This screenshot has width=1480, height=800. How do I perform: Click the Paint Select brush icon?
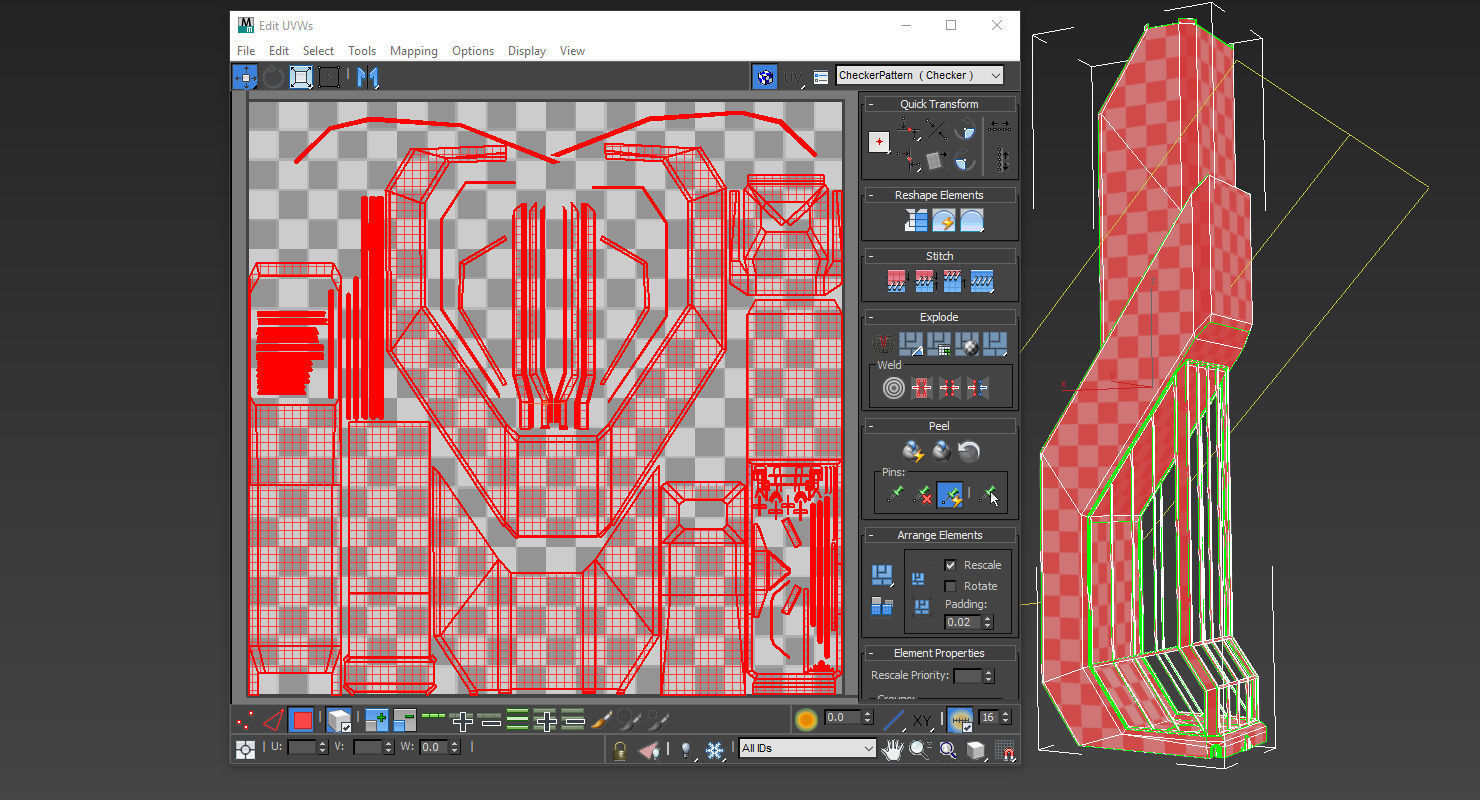(601, 719)
